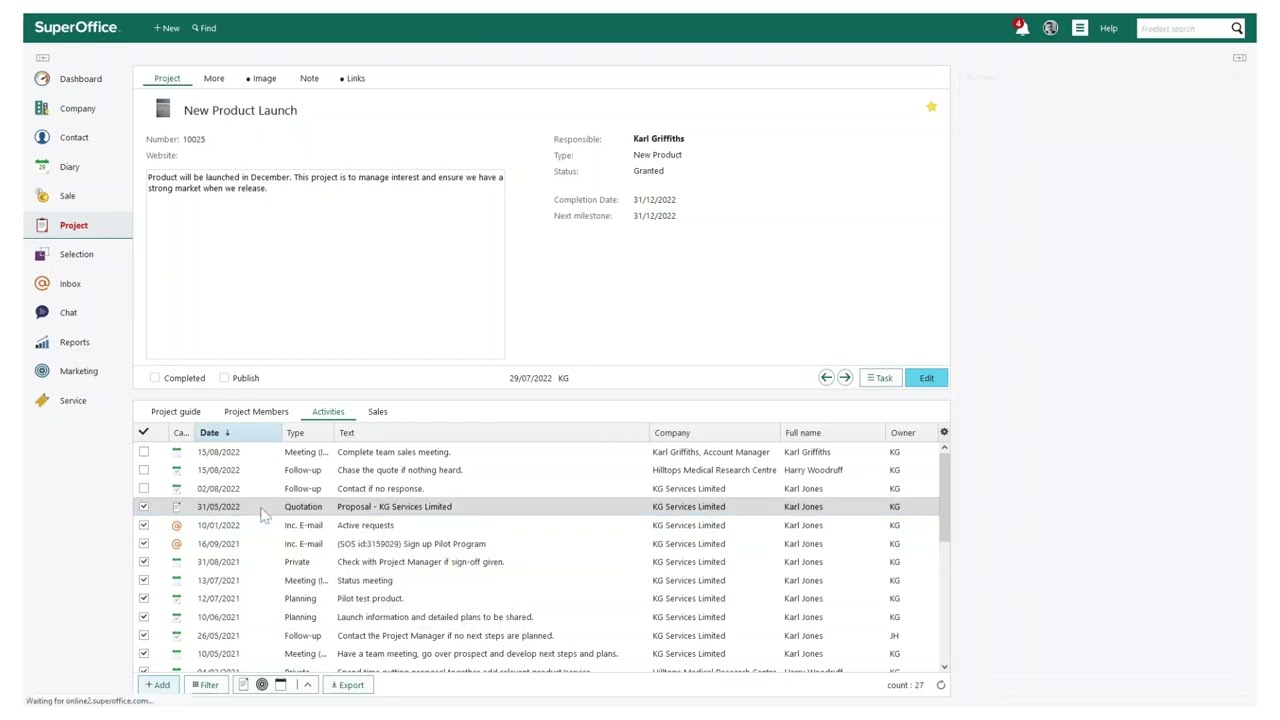Screen dimensions: 1280x720
Task: Uncheck the 'Proposal - KG Services Limited' row
Action: [144, 507]
